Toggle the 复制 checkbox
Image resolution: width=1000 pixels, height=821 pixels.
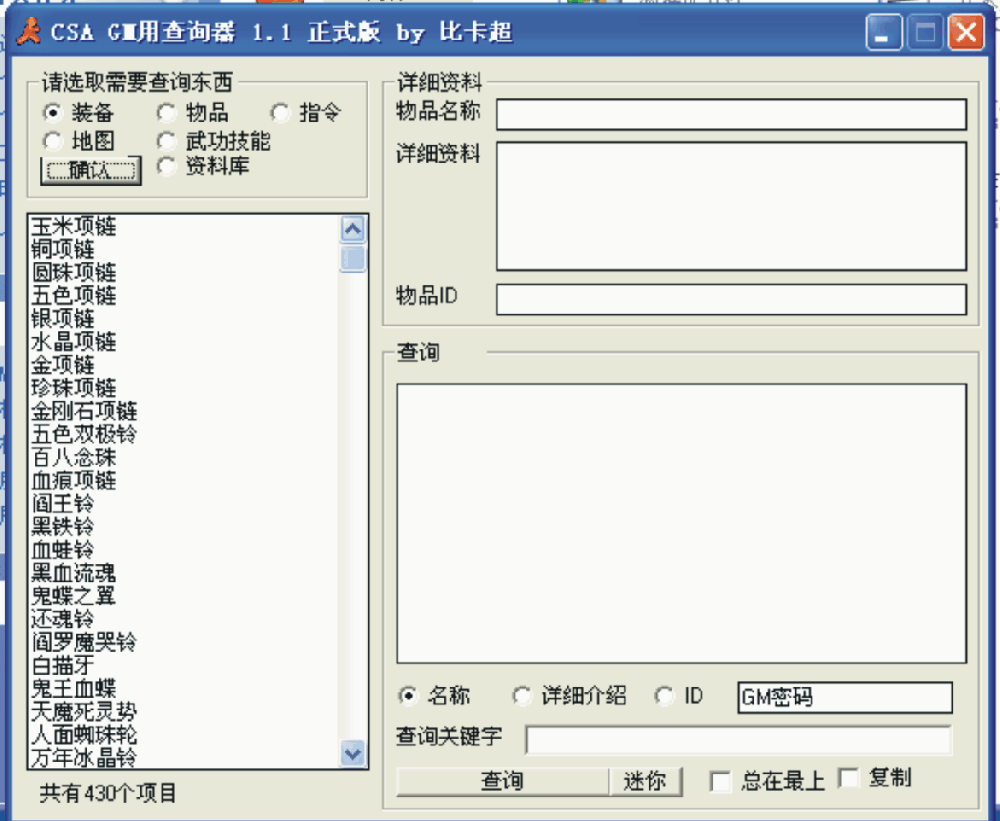[x=849, y=778]
